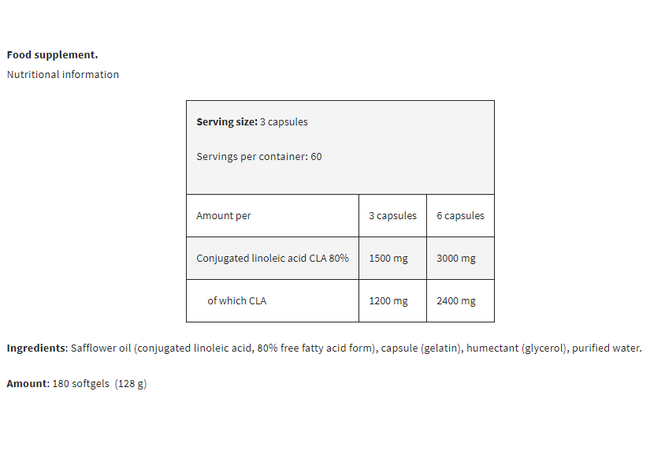Click the "1200 mg" table value
The image size is (650, 462).
[388, 300]
